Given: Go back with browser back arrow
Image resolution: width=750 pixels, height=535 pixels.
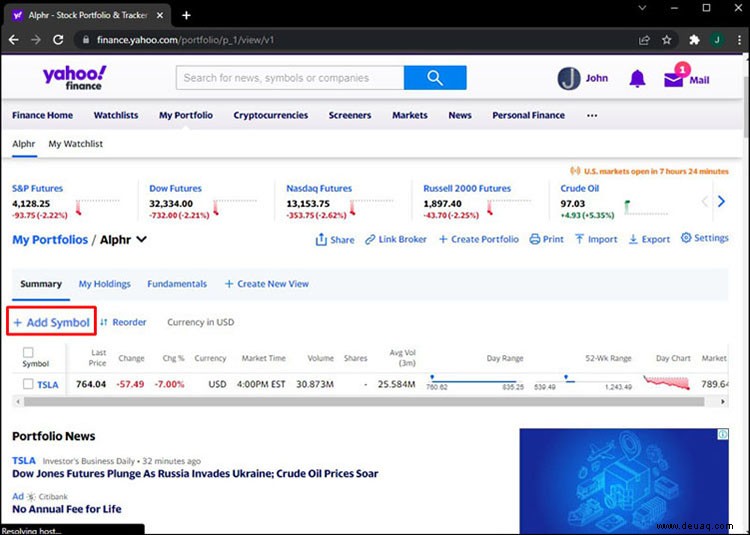Looking at the screenshot, I should (x=13, y=40).
